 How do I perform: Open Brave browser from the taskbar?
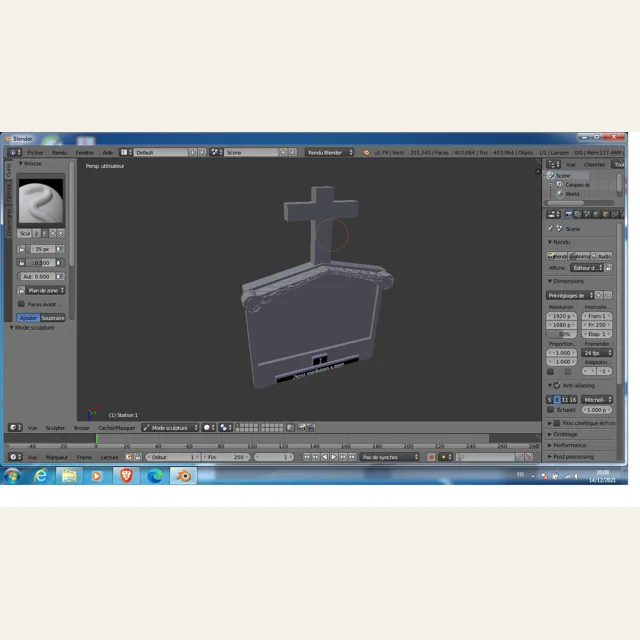pos(126,476)
